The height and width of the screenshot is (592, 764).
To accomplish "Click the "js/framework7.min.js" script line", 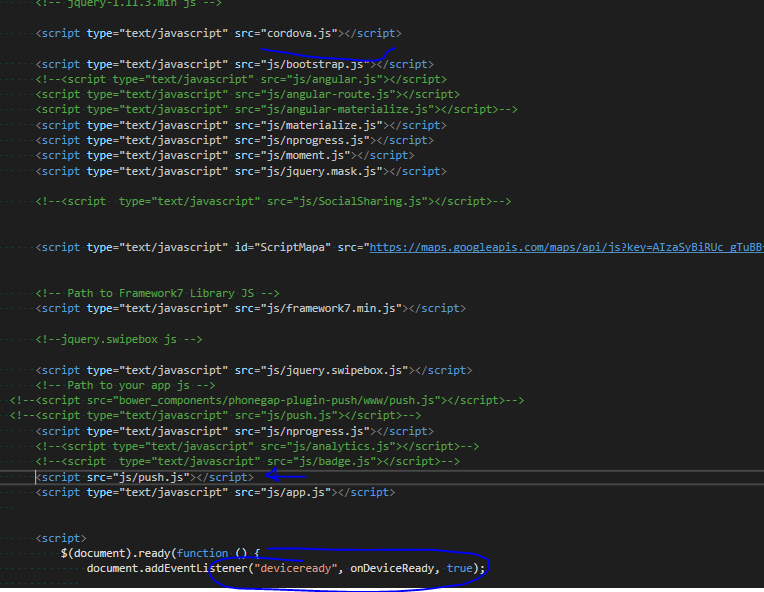I will pos(251,308).
